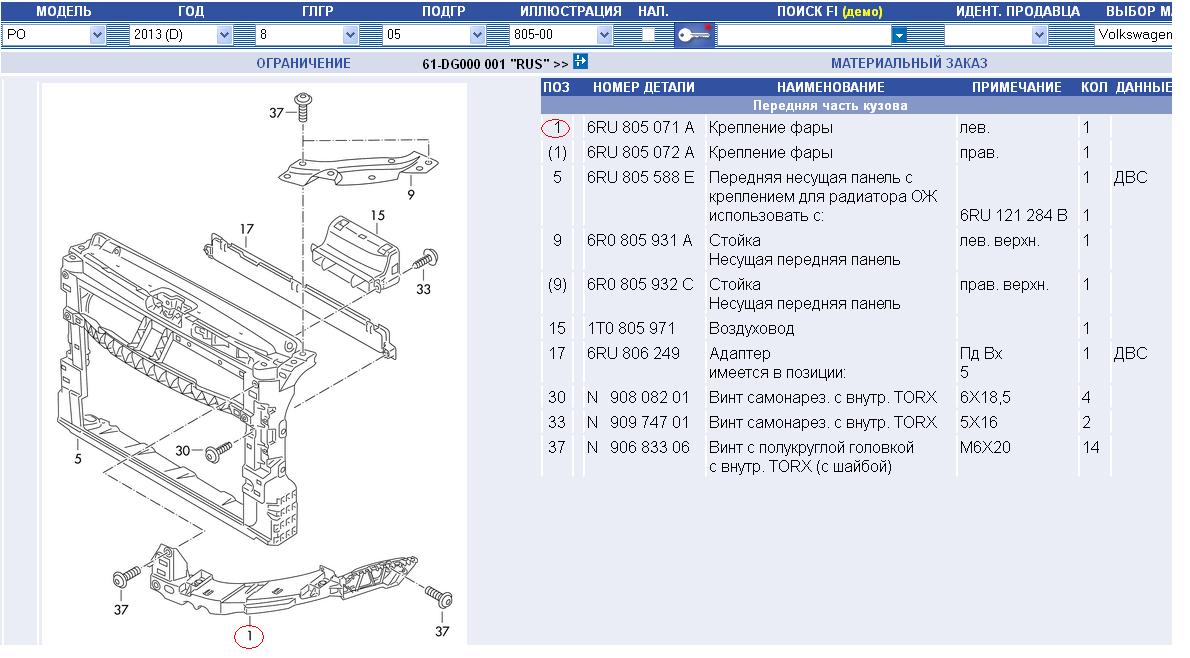
Task: Click circled position 1 in the parts table
Action: click(x=556, y=128)
